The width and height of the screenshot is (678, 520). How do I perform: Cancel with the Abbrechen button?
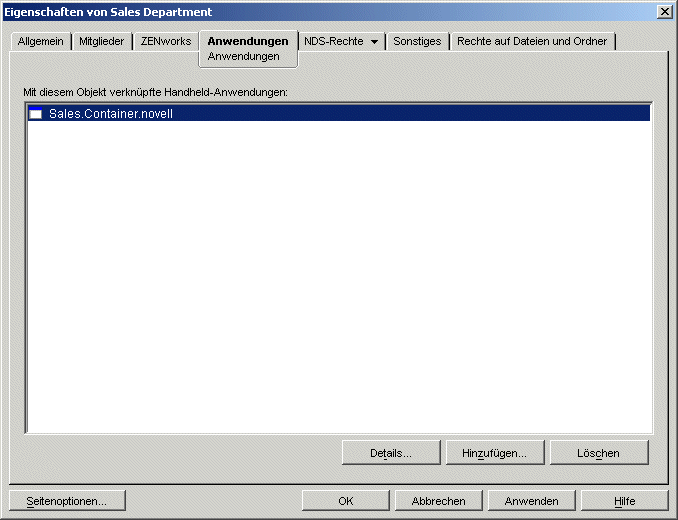(x=438, y=501)
